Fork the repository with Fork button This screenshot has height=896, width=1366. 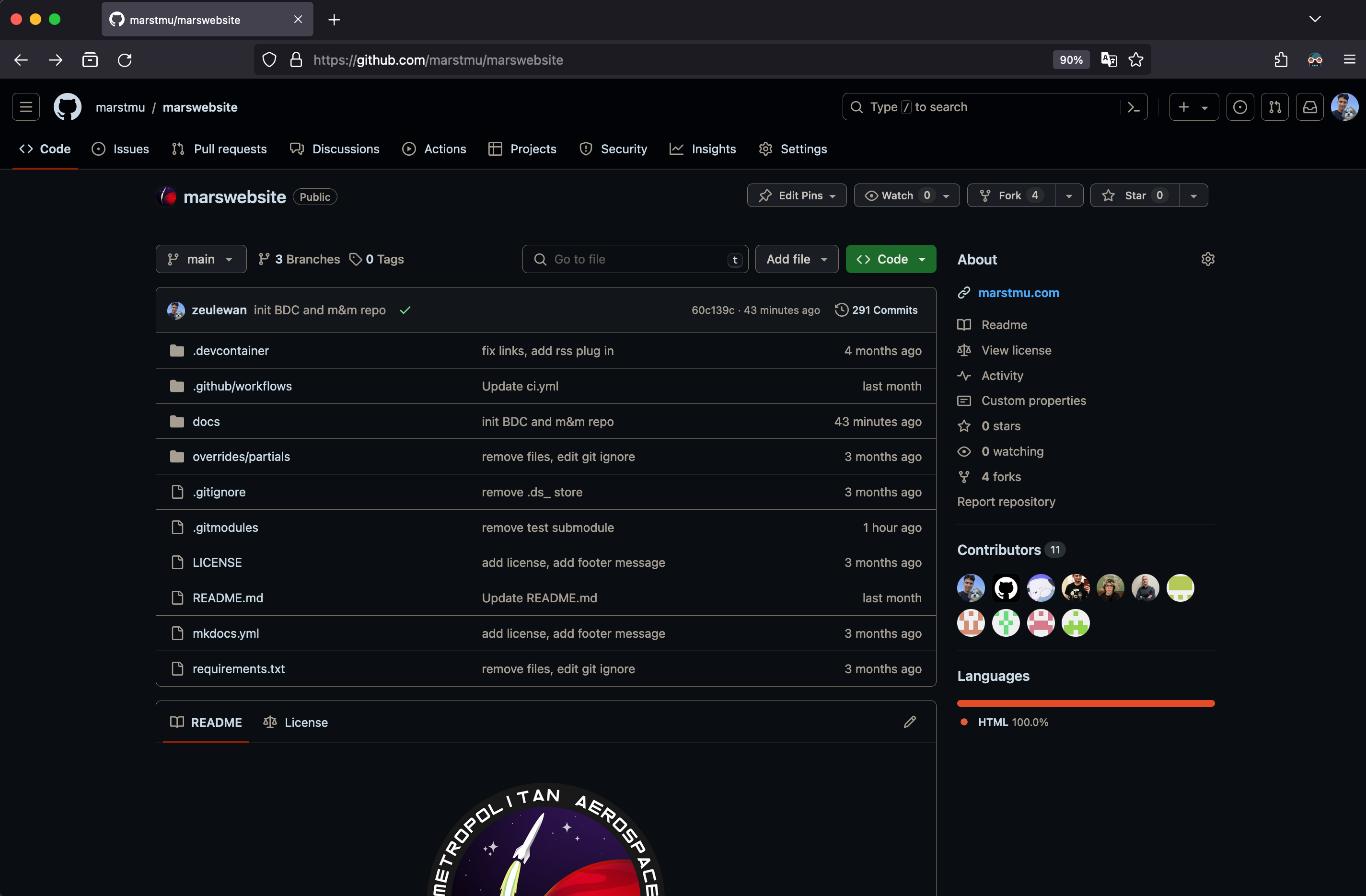click(x=1011, y=195)
